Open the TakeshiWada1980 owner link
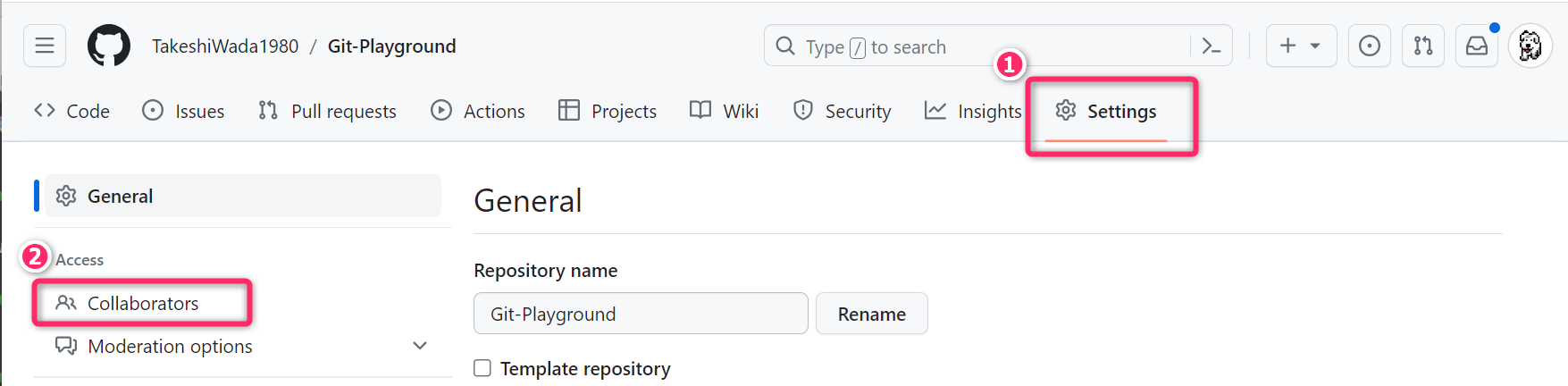Viewport: 1568px width, 386px height. (x=225, y=46)
